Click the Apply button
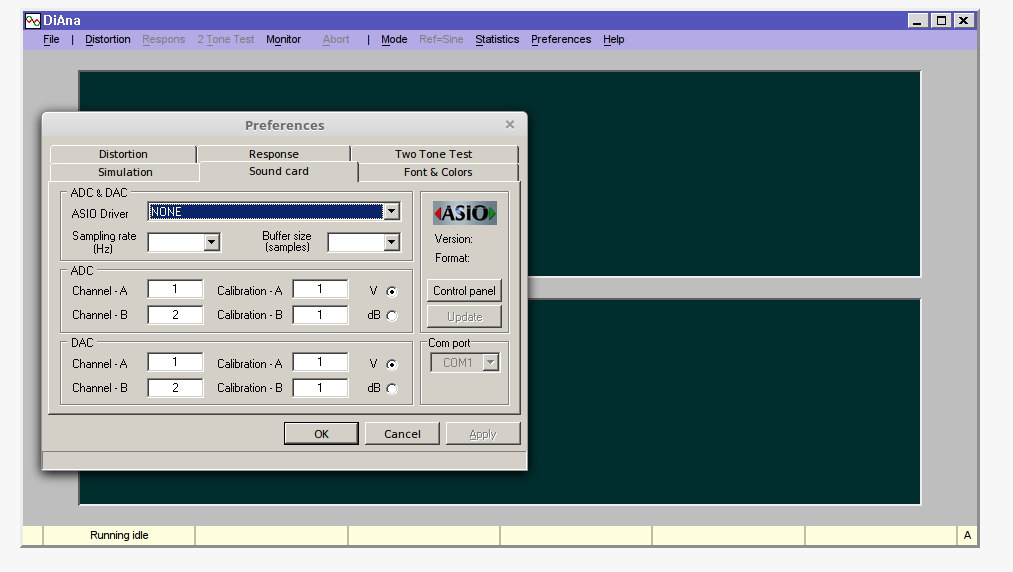 (483, 434)
